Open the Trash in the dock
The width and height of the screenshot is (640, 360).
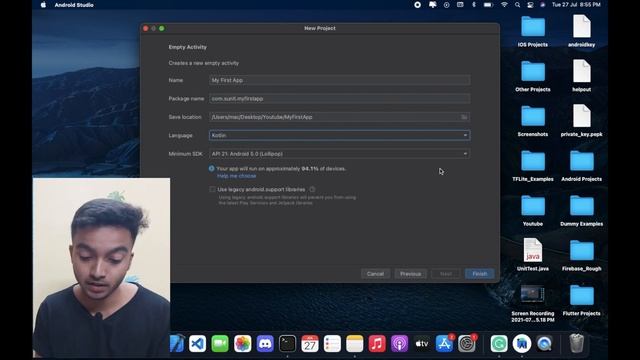coord(576,343)
